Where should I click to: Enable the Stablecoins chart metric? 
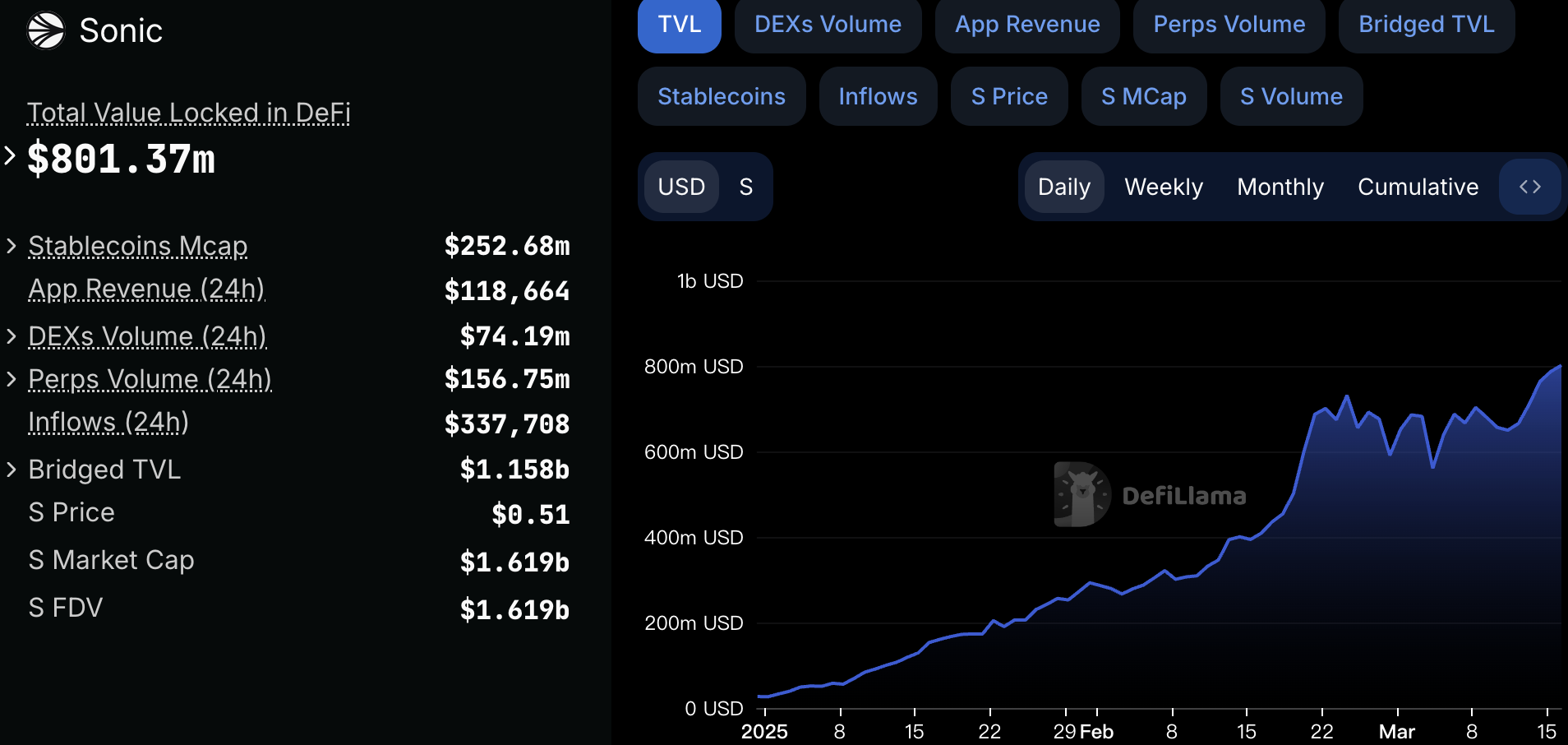pyautogui.click(x=721, y=96)
